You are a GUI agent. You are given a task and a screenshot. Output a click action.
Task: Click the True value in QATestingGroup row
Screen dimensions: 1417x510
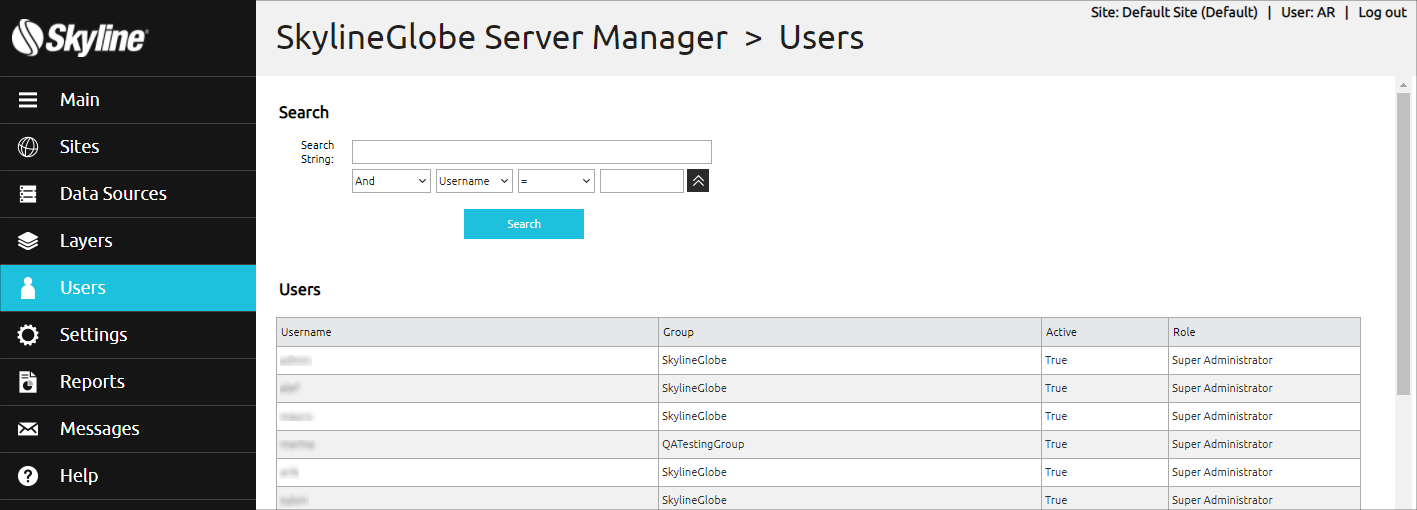[x=1056, y=444]
